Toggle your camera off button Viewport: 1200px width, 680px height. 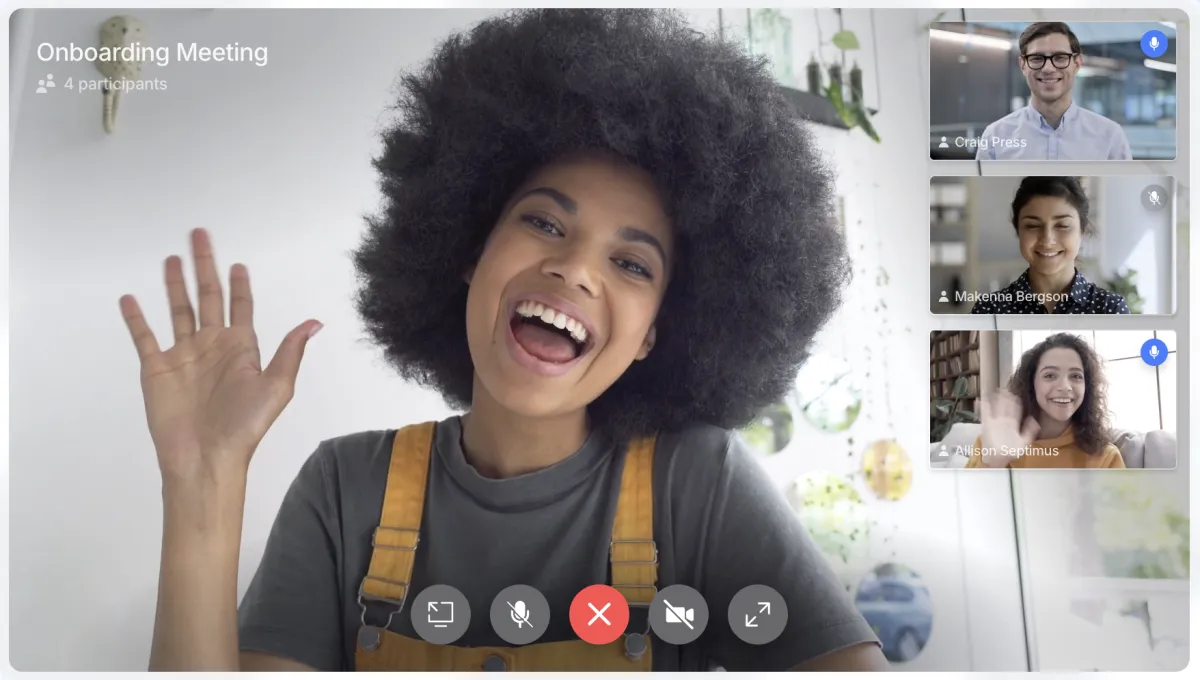678,614
